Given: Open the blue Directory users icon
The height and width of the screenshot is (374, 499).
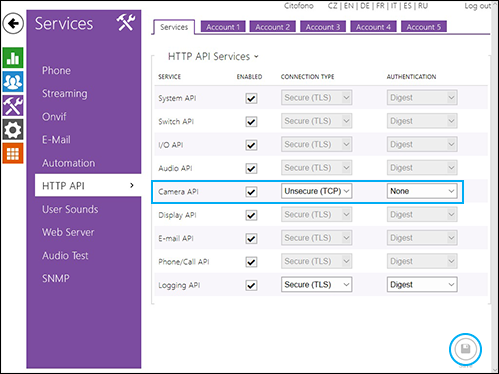Looking at the screenshot, I should [13, 81].
